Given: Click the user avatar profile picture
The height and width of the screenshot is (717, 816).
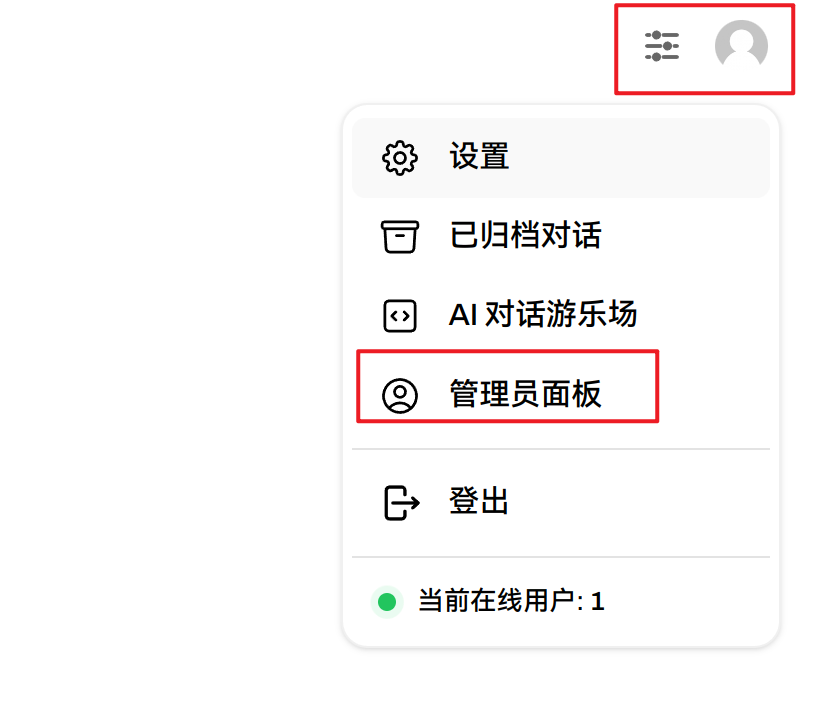Looking at the screenshot, I should pyautogui.click(x=741, y=46).
